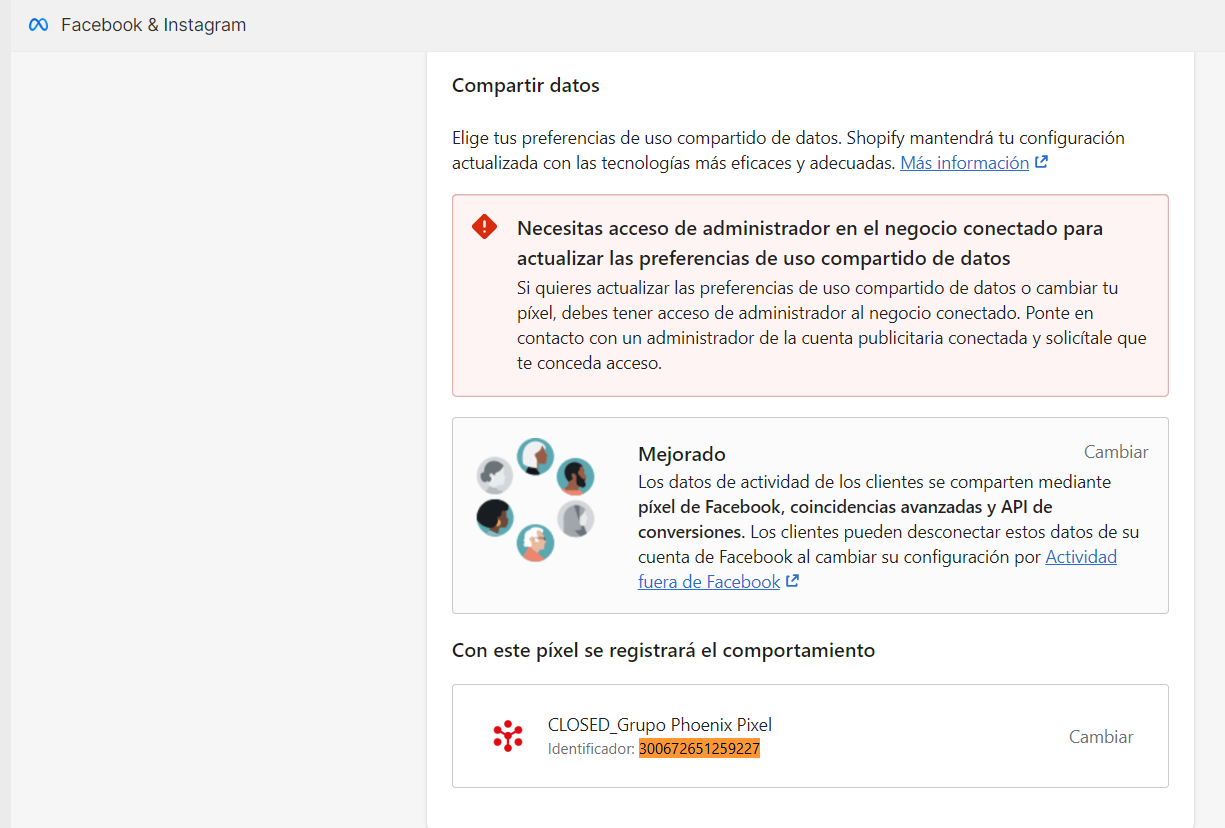Click the Meta infinity logo icon
This screenshot has height=828, width=1225.
click(38, 25)
